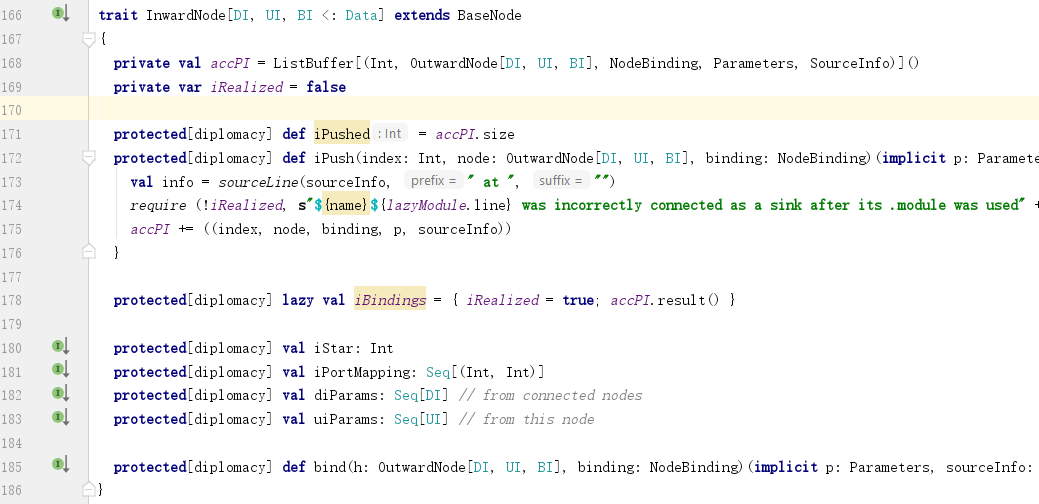Click the fold end marker at line 186
The width and height of the screenshot is (1039, 504).
[89, 489]
